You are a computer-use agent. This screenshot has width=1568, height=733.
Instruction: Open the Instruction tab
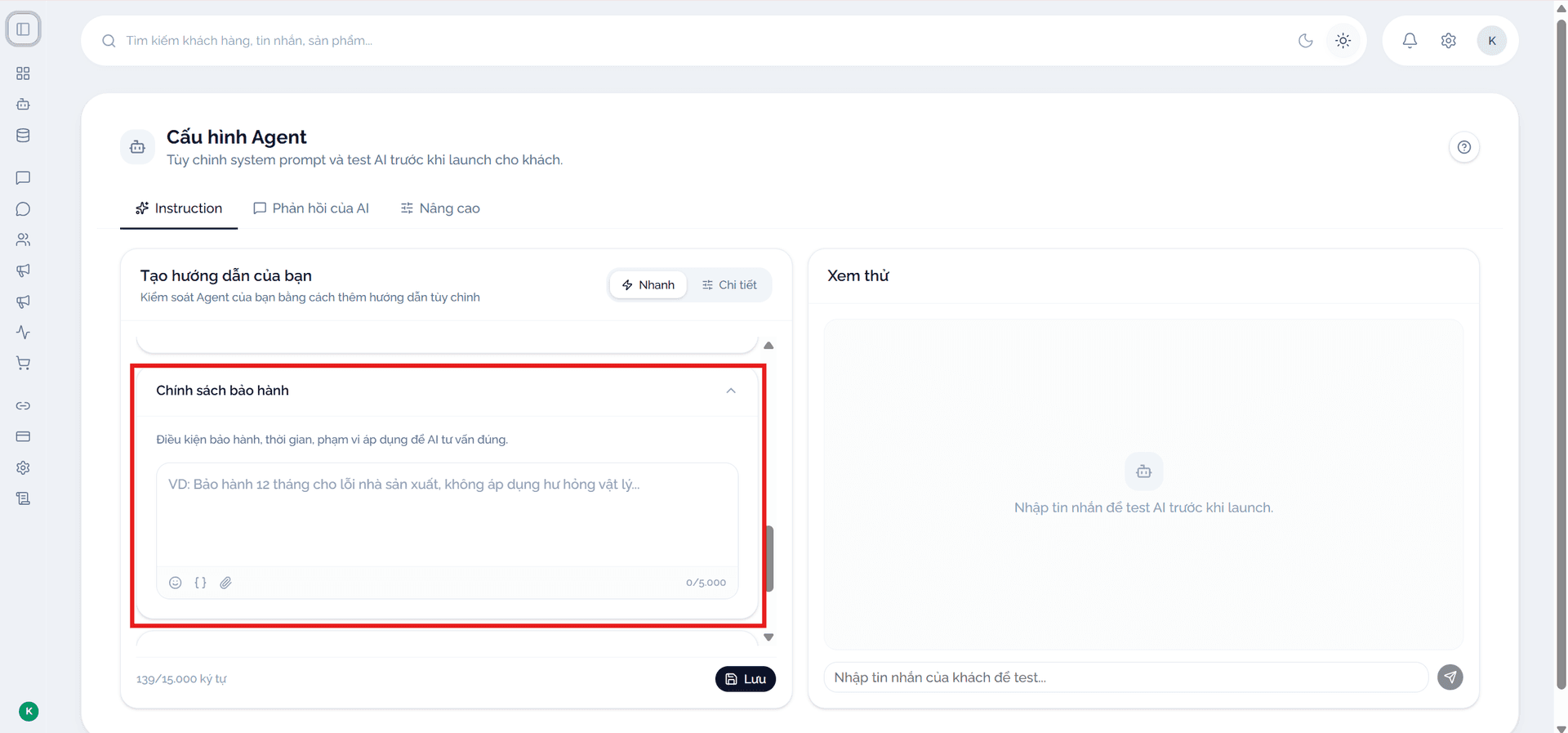point(179,208)
